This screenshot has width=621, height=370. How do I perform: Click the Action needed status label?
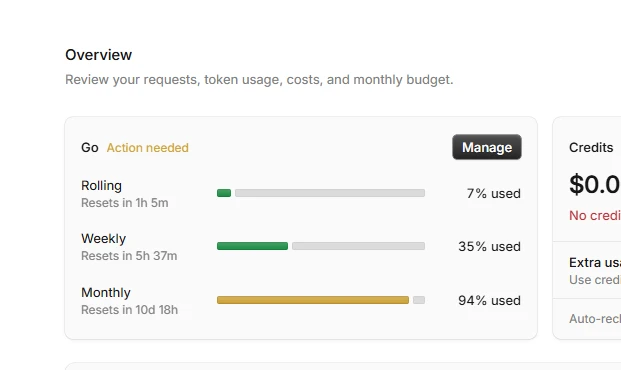point(147,148)
